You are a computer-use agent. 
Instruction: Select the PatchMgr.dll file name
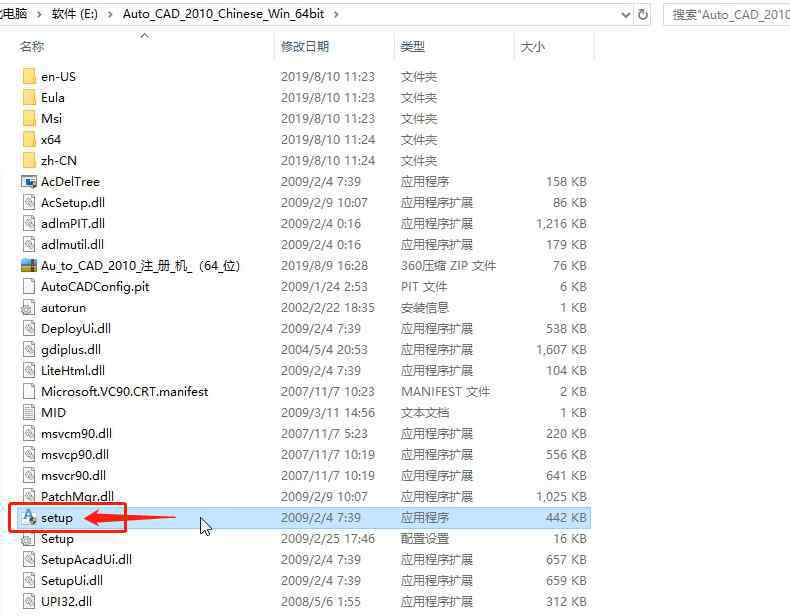coord(77,497)
